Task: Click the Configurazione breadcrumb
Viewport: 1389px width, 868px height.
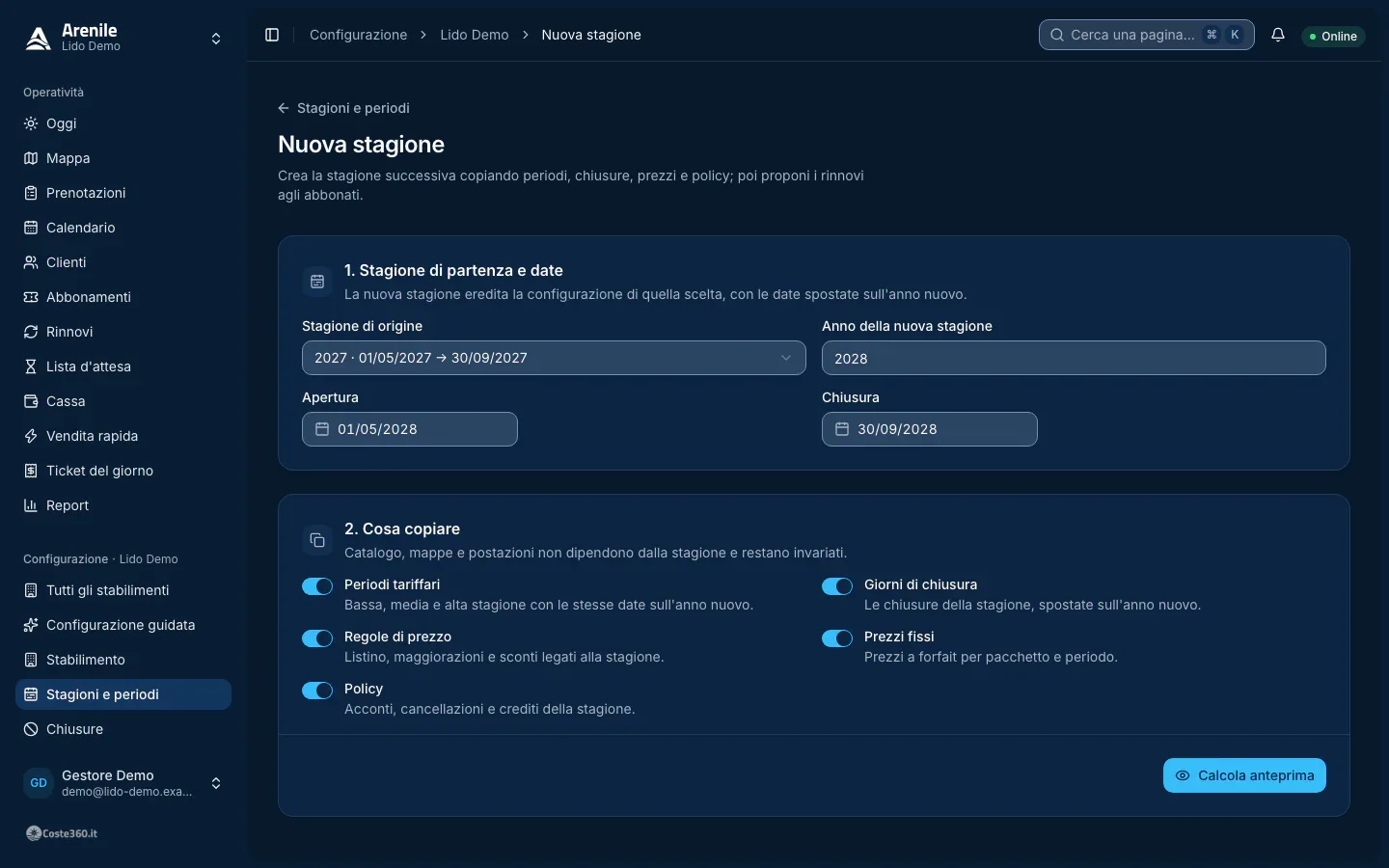Action: click(358, 35)
